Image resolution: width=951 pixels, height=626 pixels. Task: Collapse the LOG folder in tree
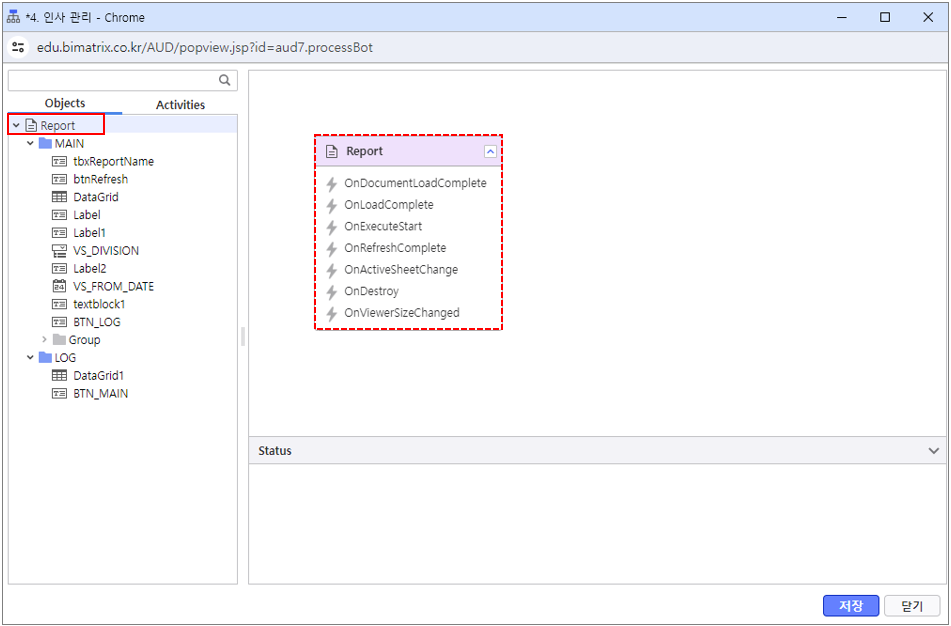coord(31,358)
